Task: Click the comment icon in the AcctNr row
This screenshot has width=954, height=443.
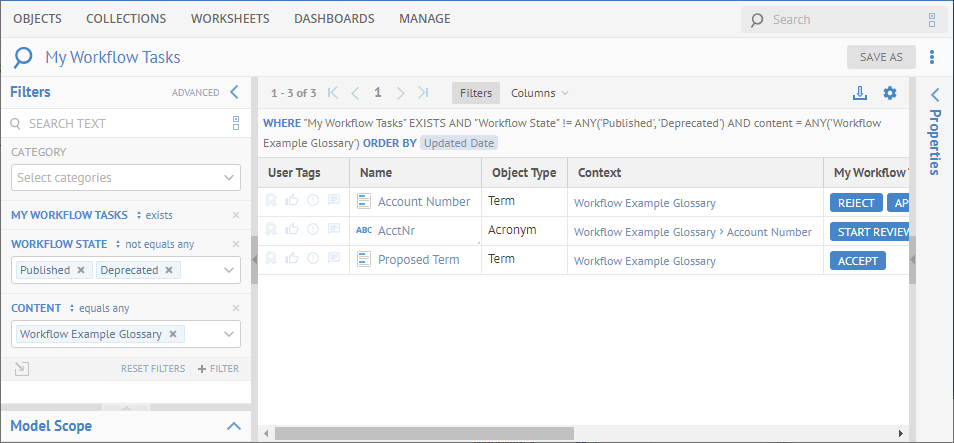Action: [x=334, y=230]
